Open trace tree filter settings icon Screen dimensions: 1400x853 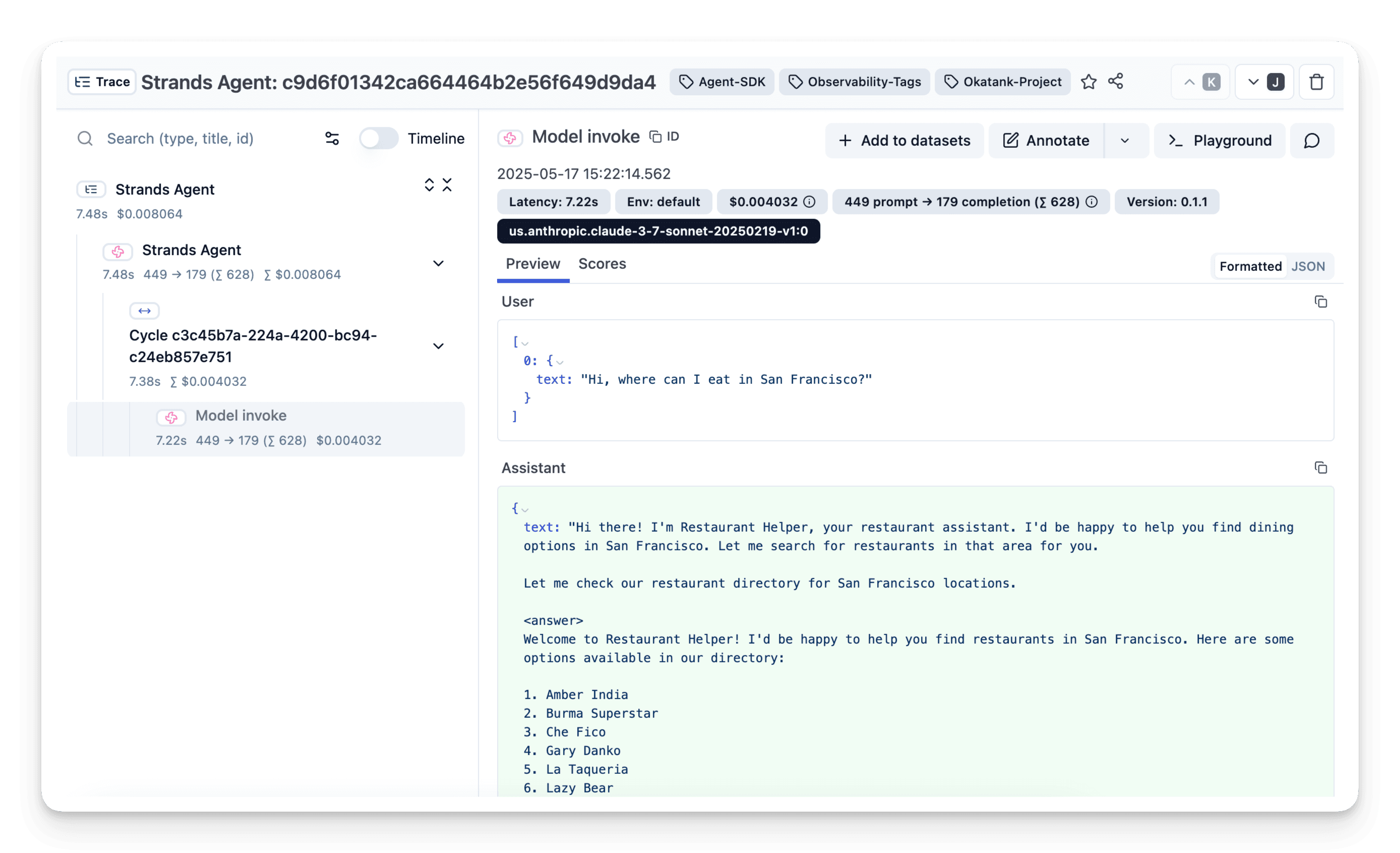click(332, 138)
